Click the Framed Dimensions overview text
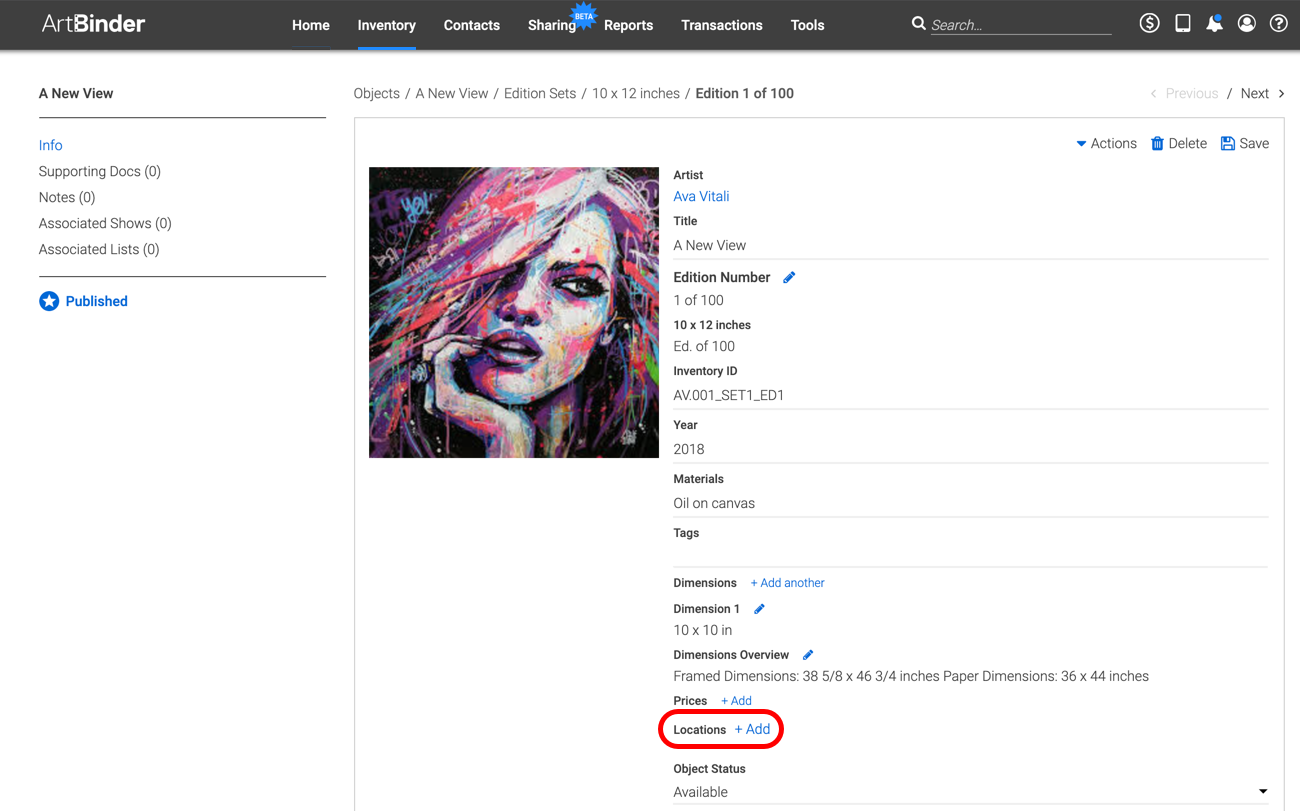 pos(911,676)
